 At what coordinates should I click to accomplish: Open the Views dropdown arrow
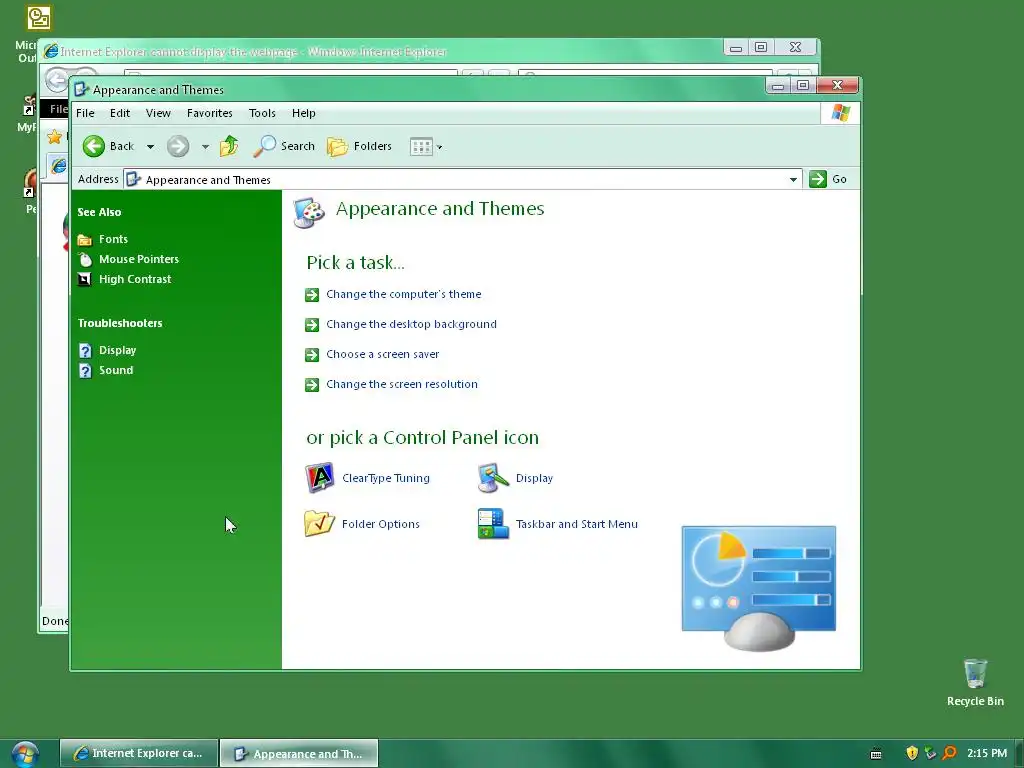(440, 147)
